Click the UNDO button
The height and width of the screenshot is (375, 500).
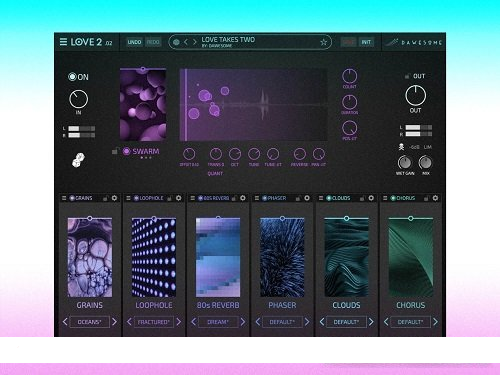pos(134,42)
